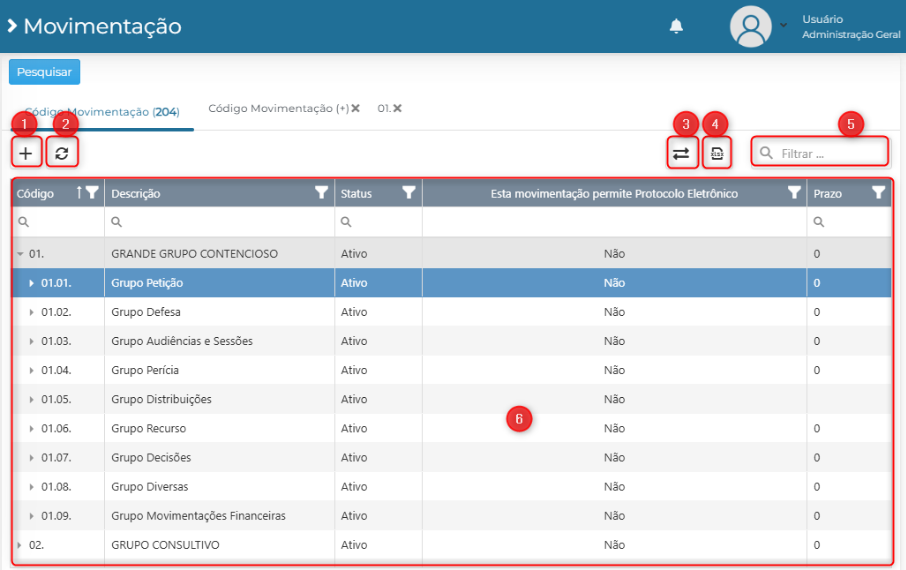Click the sort arrow in Código header
The width and height of the screenshot is (906, 570).
coord(79,193)
